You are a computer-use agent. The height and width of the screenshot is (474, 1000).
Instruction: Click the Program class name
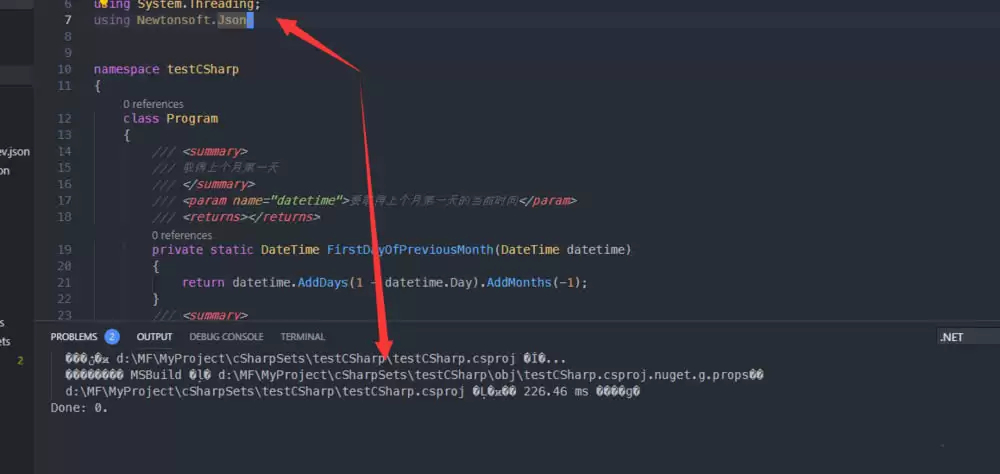(x=192, y=118)
